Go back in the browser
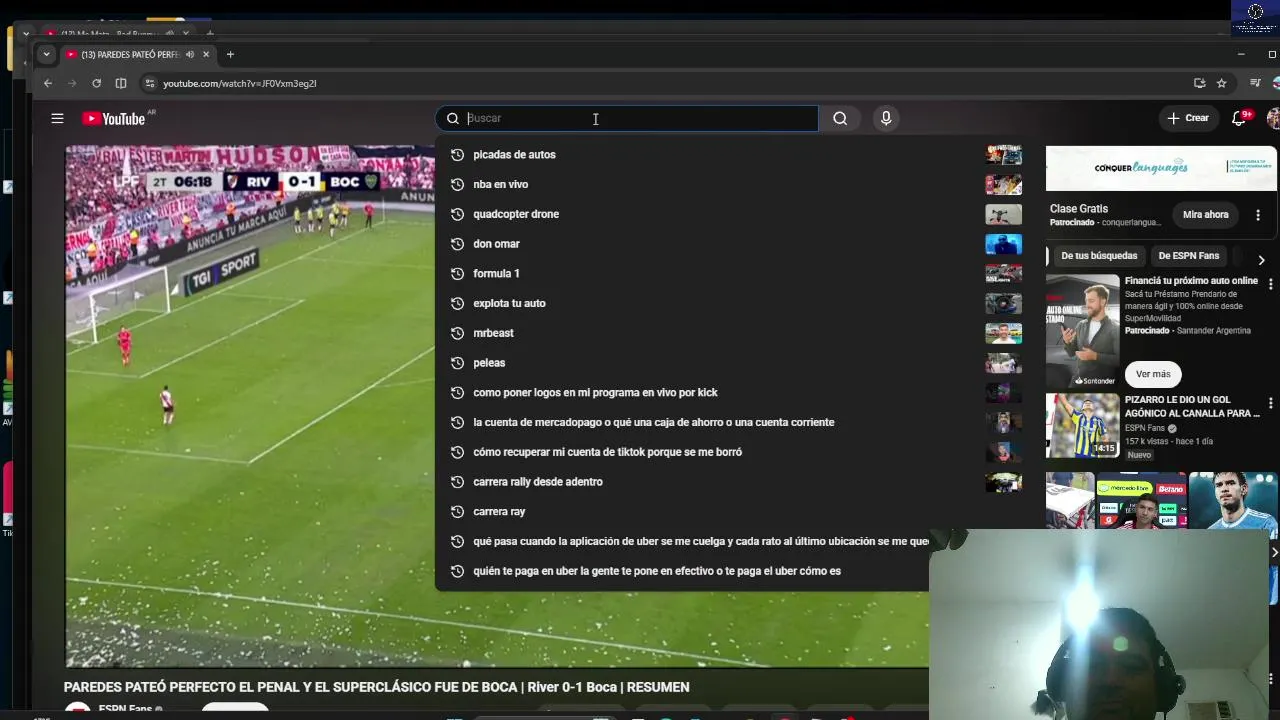The height and width of the screenshot is (720, 1280). 47,83
